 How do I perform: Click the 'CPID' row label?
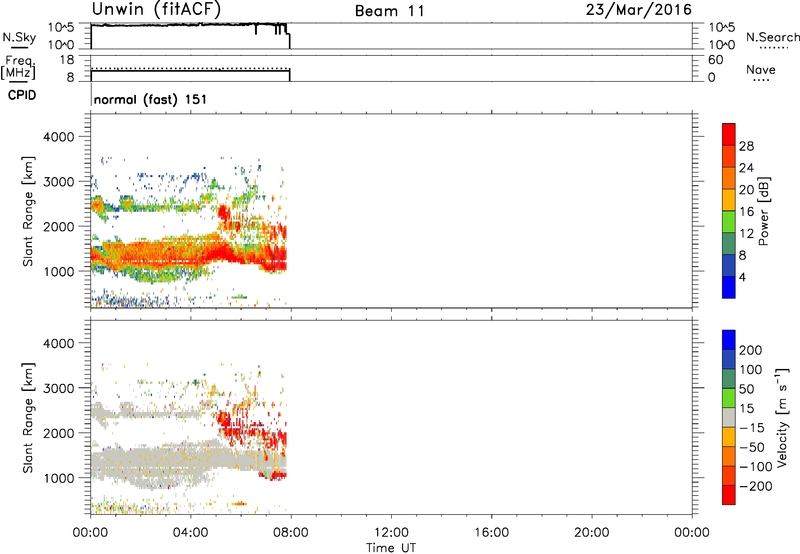tap(22, 95)
